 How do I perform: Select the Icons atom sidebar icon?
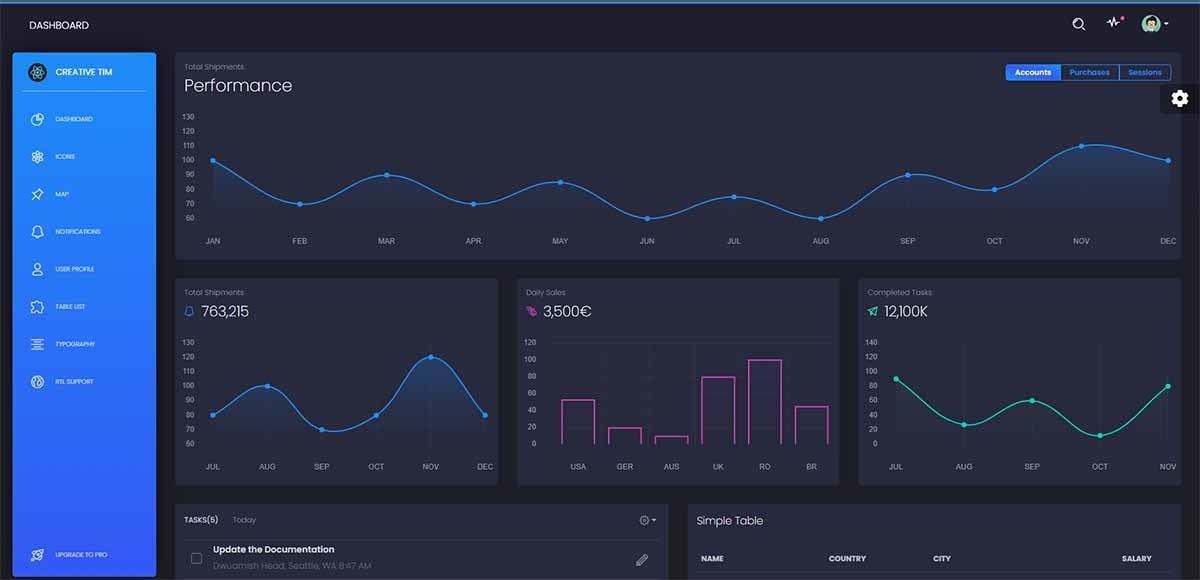[x=37, y=157]
